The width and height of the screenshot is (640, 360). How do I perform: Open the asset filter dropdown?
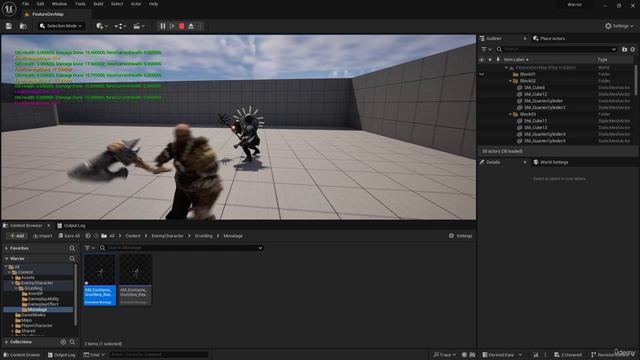89,248
